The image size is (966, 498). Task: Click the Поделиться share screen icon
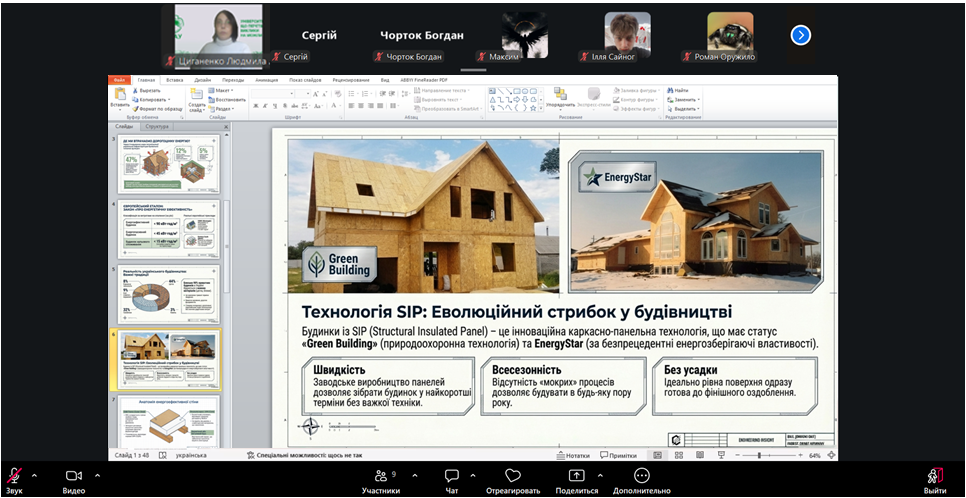[576, 476]
